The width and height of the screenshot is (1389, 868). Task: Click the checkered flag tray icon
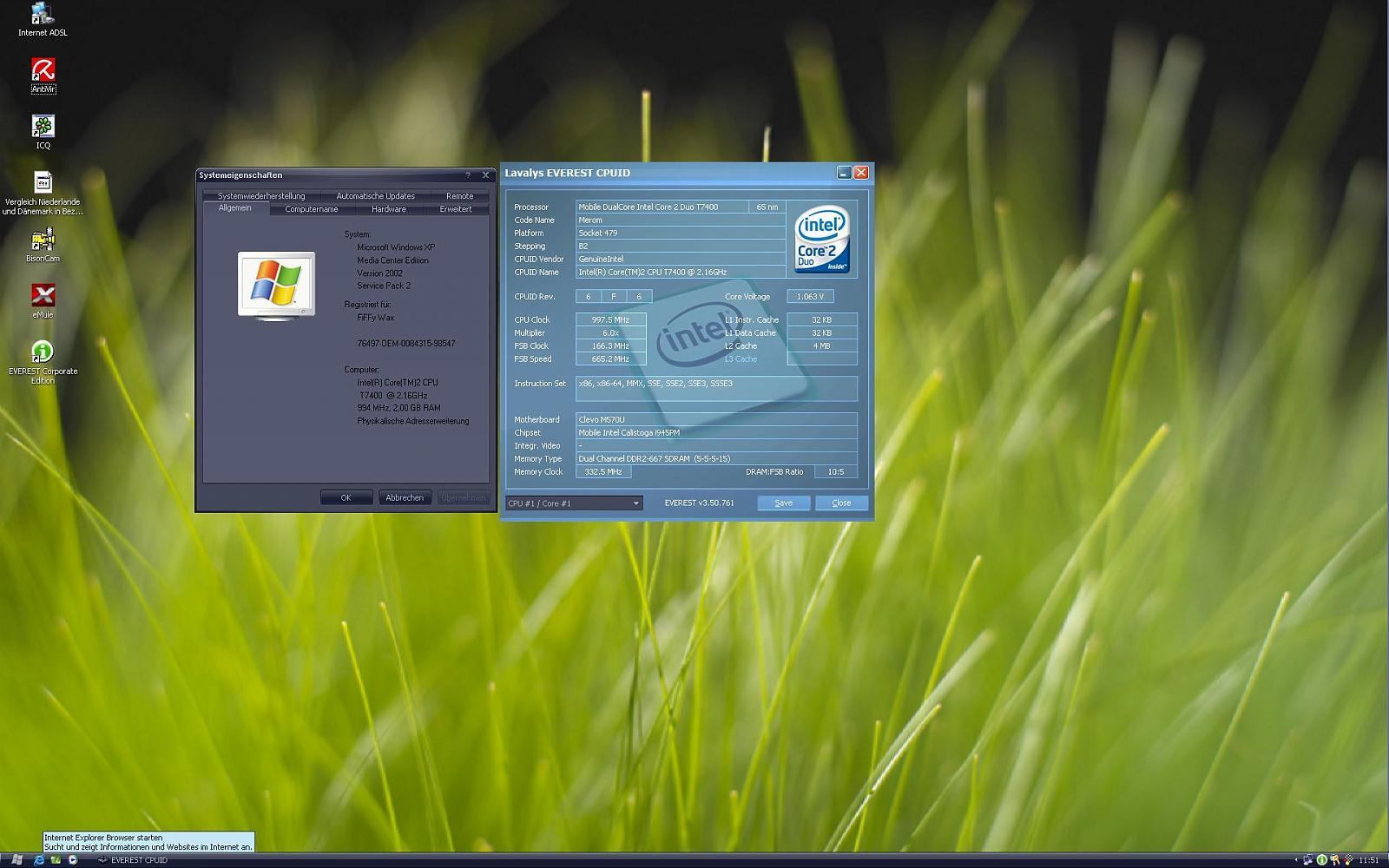pos(1349,860)
